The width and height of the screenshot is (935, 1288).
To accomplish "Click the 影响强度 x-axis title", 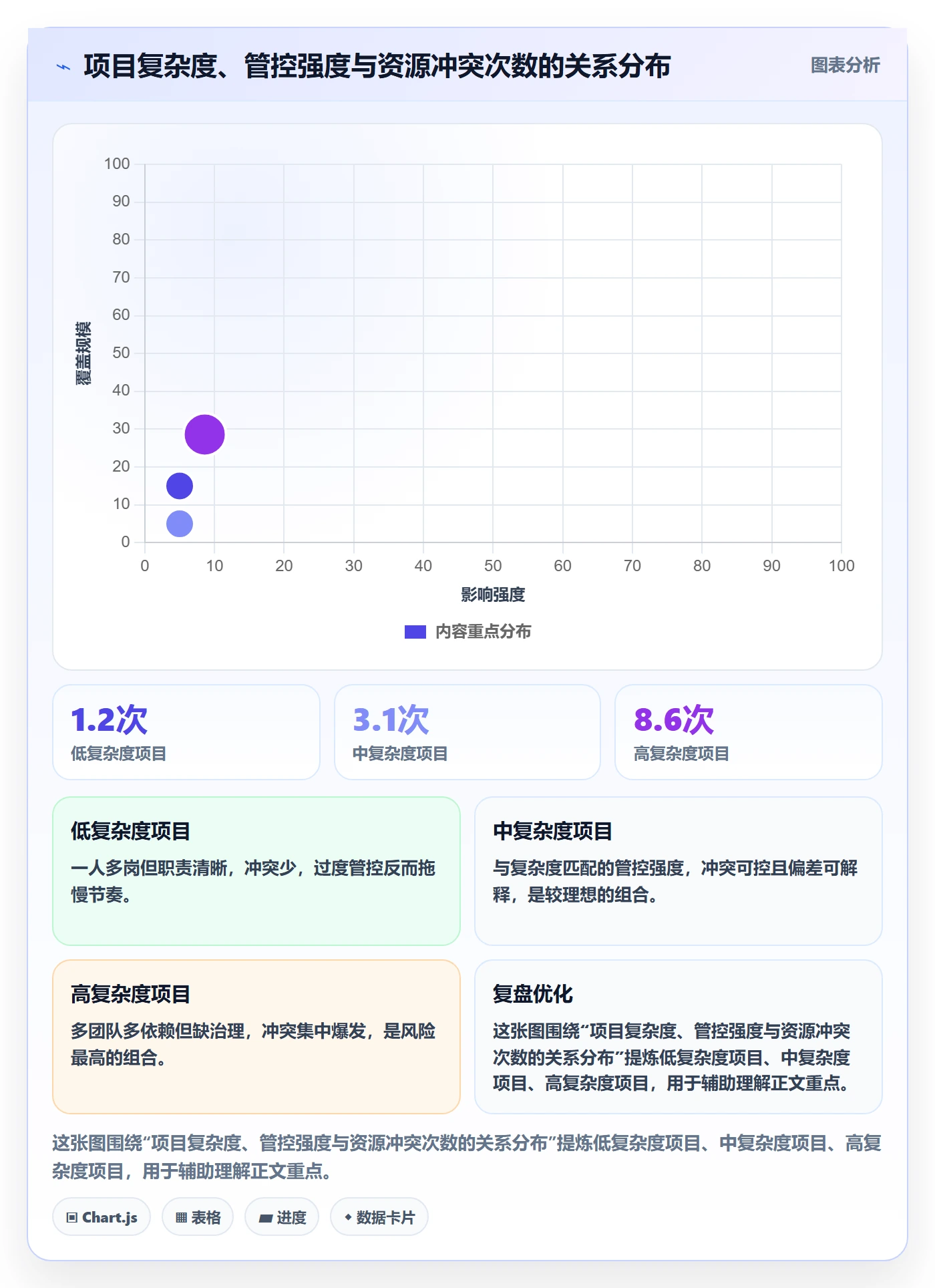I will (x=493, y=595).
